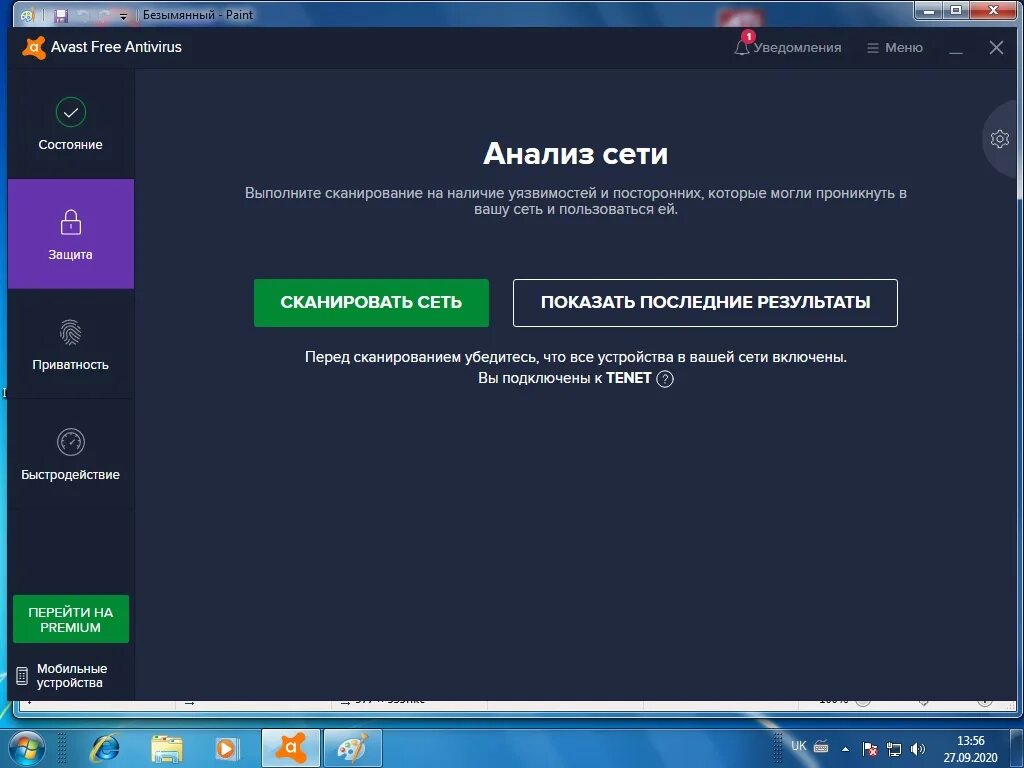Show hidden tray icons arrow
The image size is (1024, 768).
click(x=846, y=749)
